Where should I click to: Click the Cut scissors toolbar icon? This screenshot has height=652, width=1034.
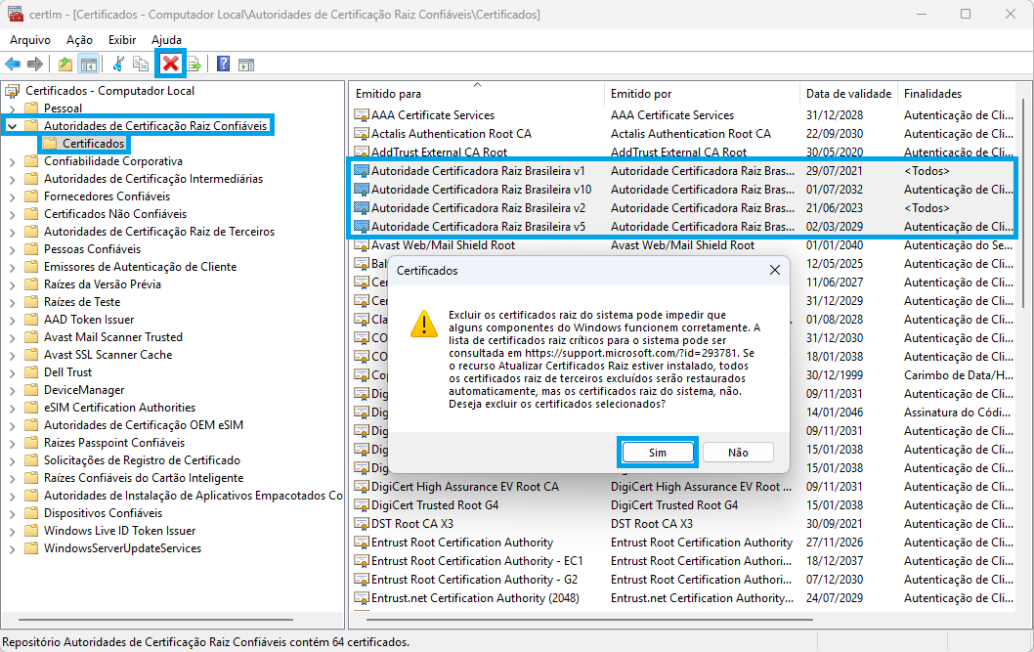[118, 64]
